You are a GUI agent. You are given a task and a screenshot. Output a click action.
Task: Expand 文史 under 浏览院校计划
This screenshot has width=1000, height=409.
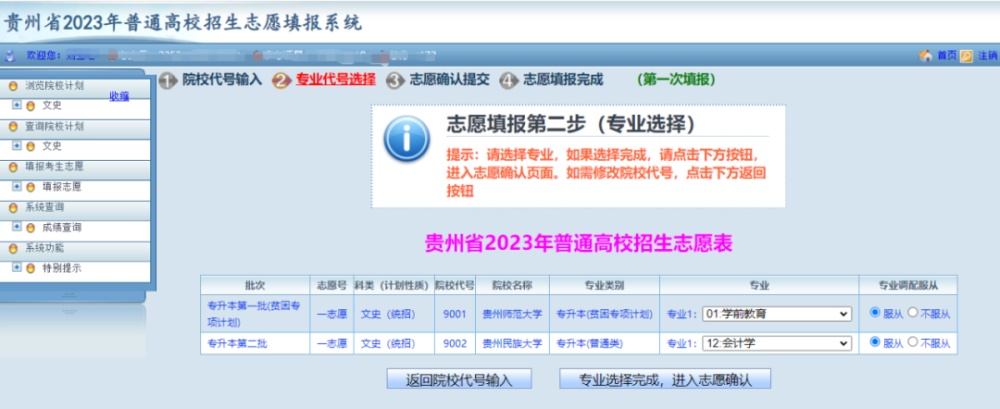(x=17, y=105)
